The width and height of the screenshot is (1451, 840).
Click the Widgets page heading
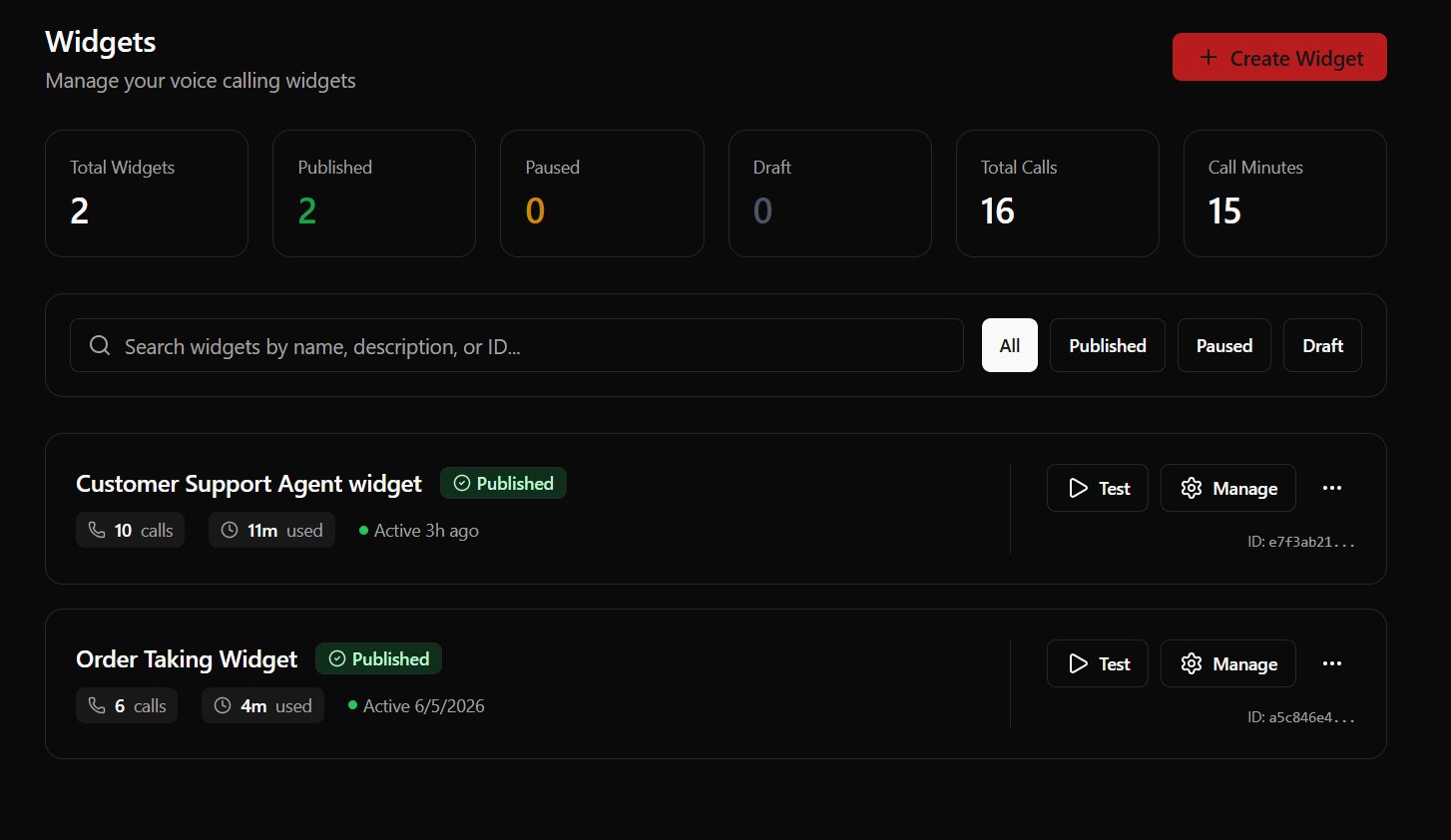pyautogui.click(x=101, y=42)
